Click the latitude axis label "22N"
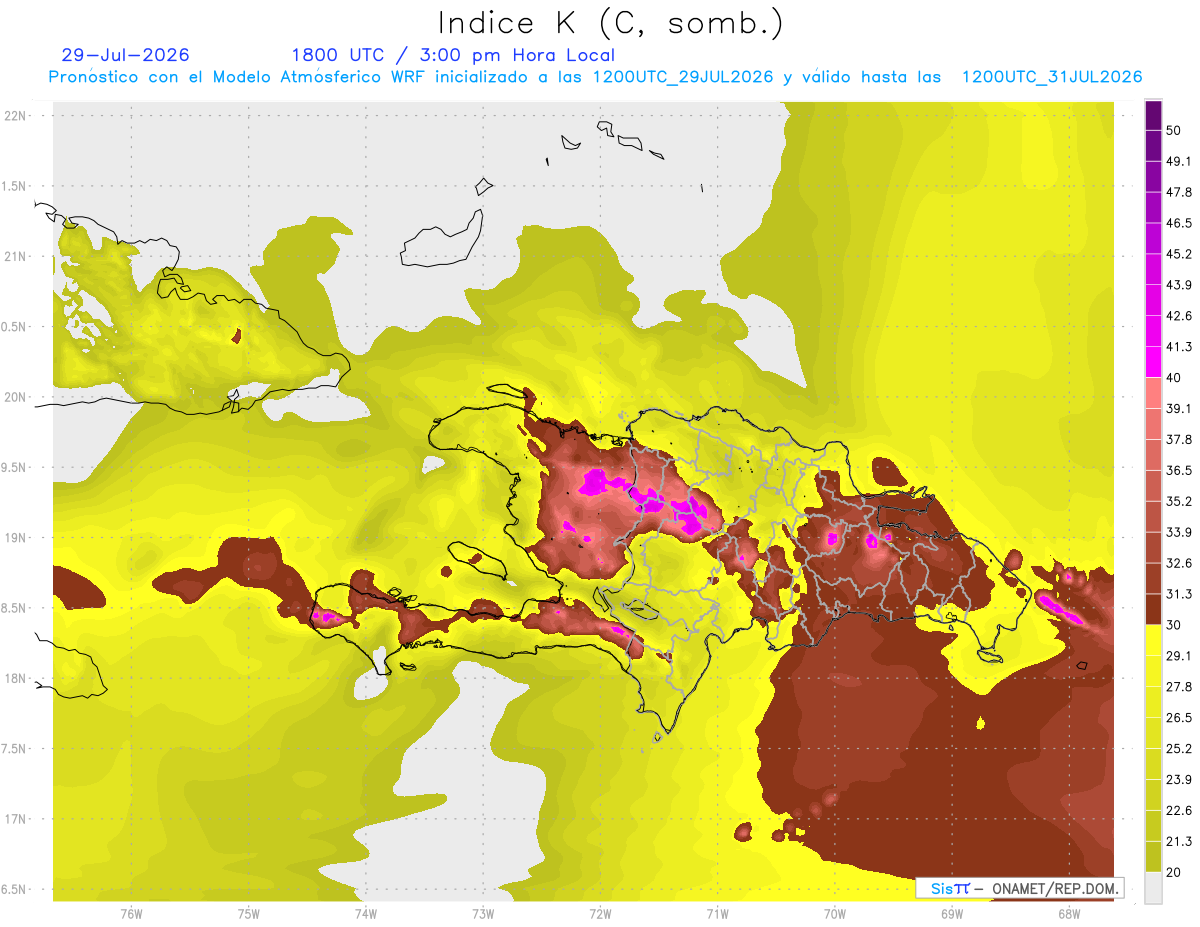 [x=15, y=116]
